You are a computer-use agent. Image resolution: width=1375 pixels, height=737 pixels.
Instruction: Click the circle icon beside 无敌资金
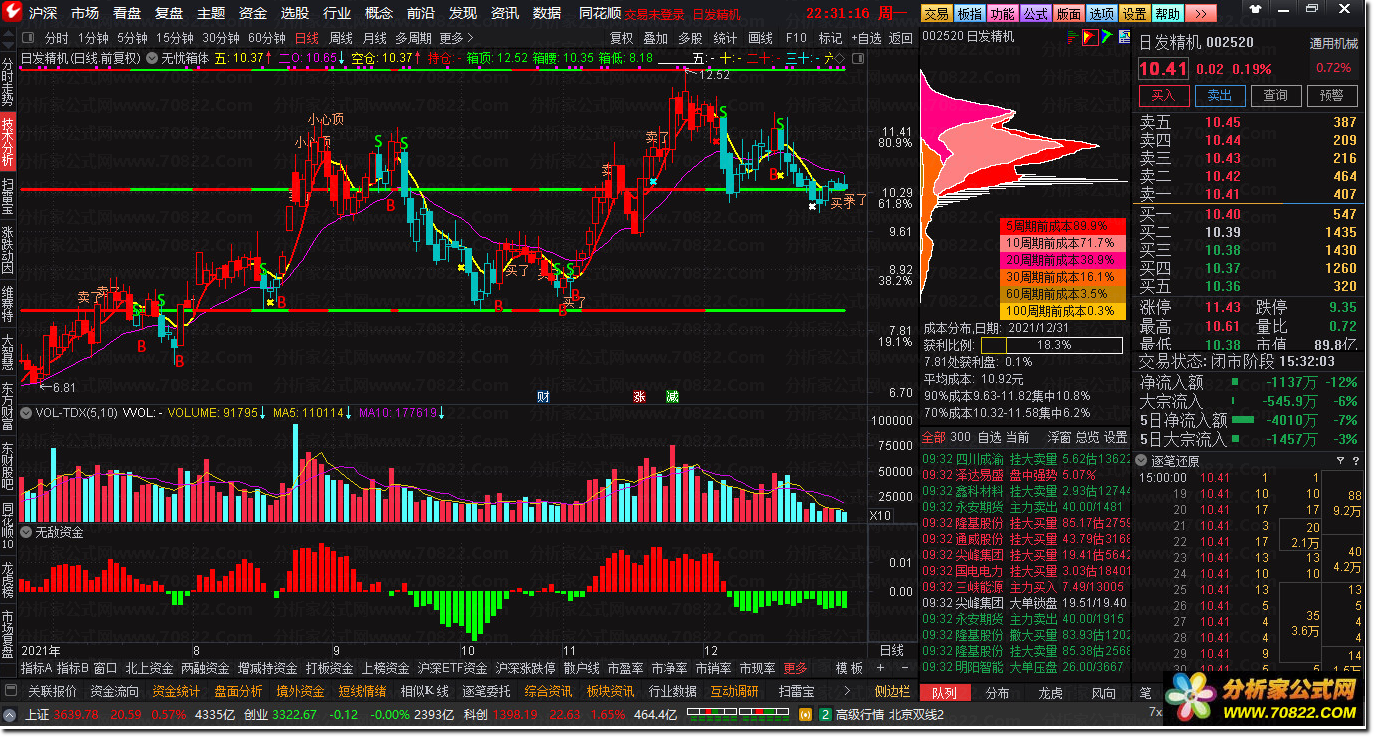click(27, 533)
